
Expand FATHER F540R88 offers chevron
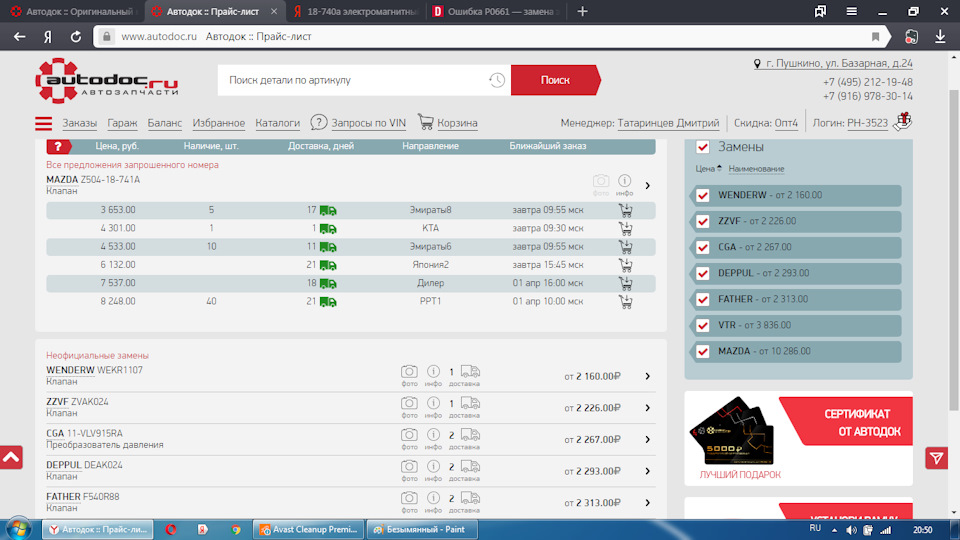click(x=647, y=503)
